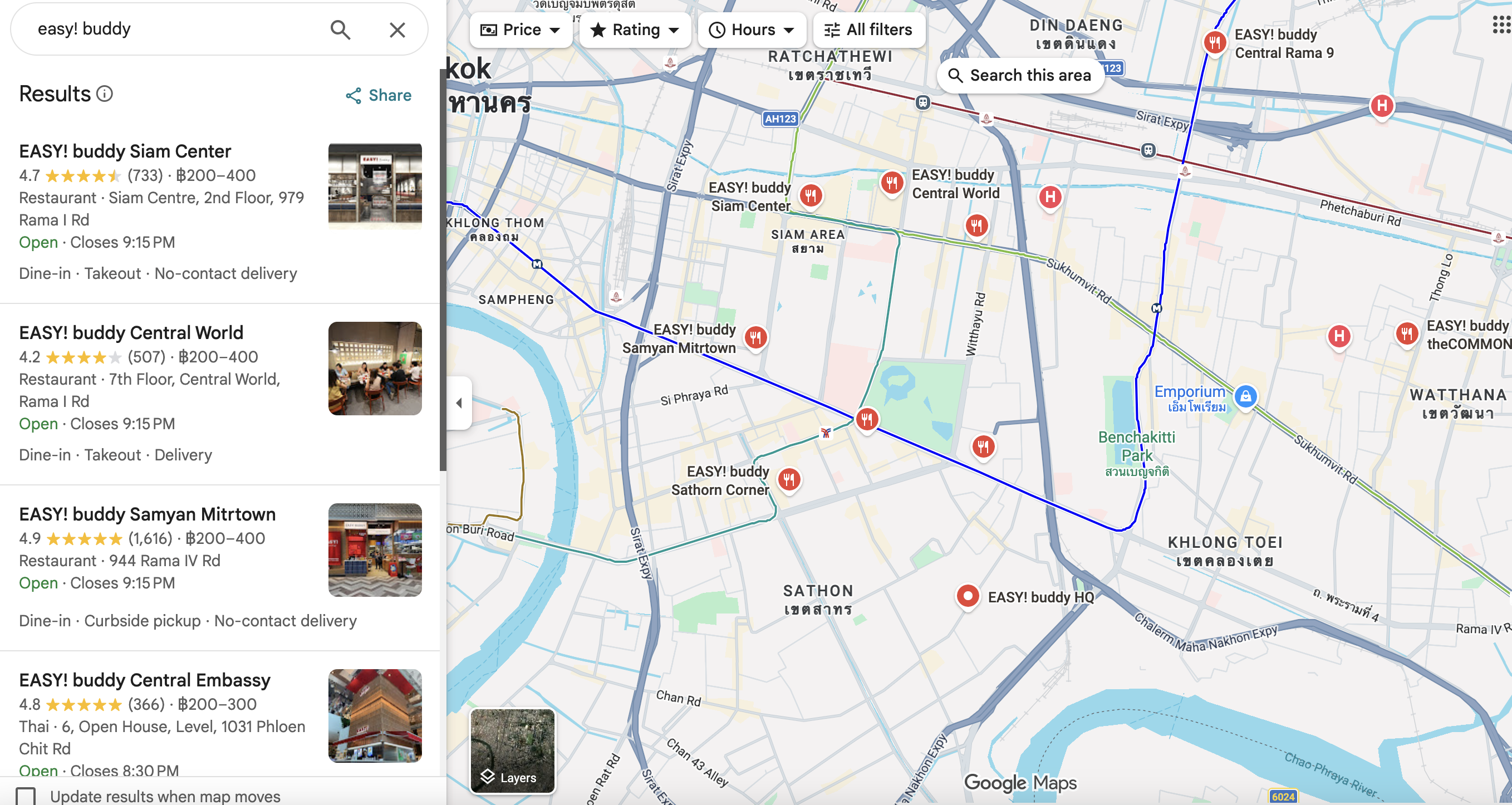Open the Hours filter dropdown

pos(752,30)
